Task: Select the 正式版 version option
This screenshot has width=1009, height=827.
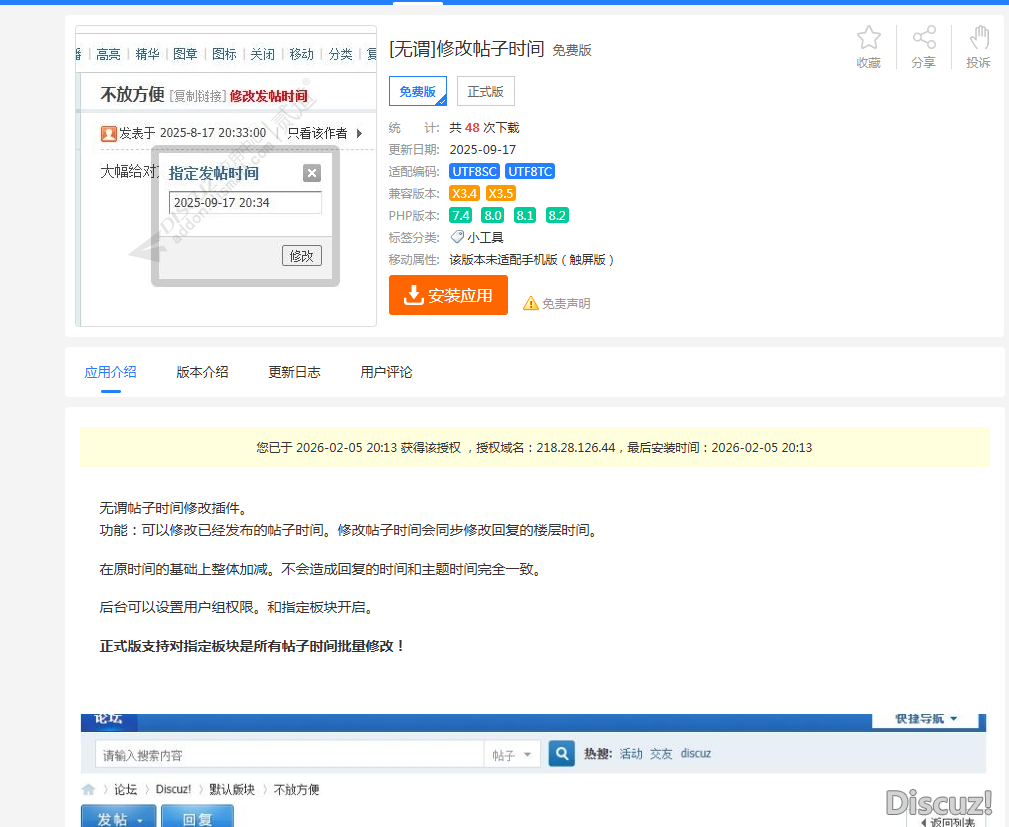Action: click(485, 91)
